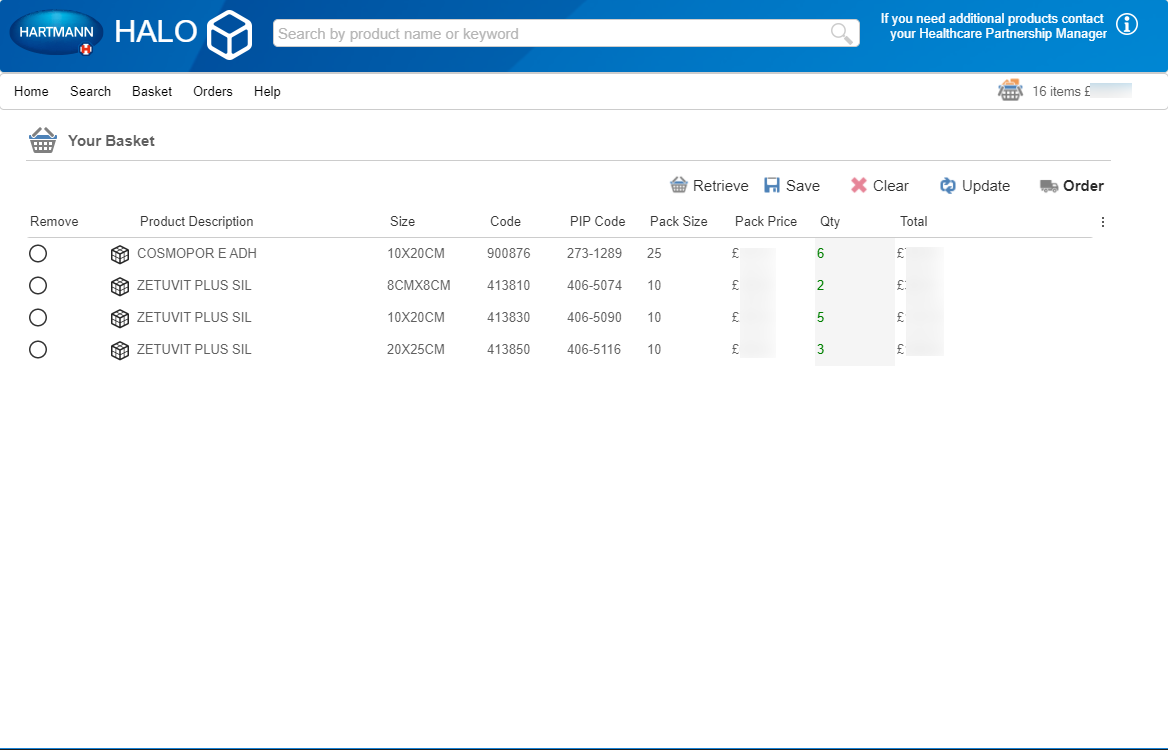Focus the product search input field
The width and height of the screenshot is (1168, 750).
(566, 34)
